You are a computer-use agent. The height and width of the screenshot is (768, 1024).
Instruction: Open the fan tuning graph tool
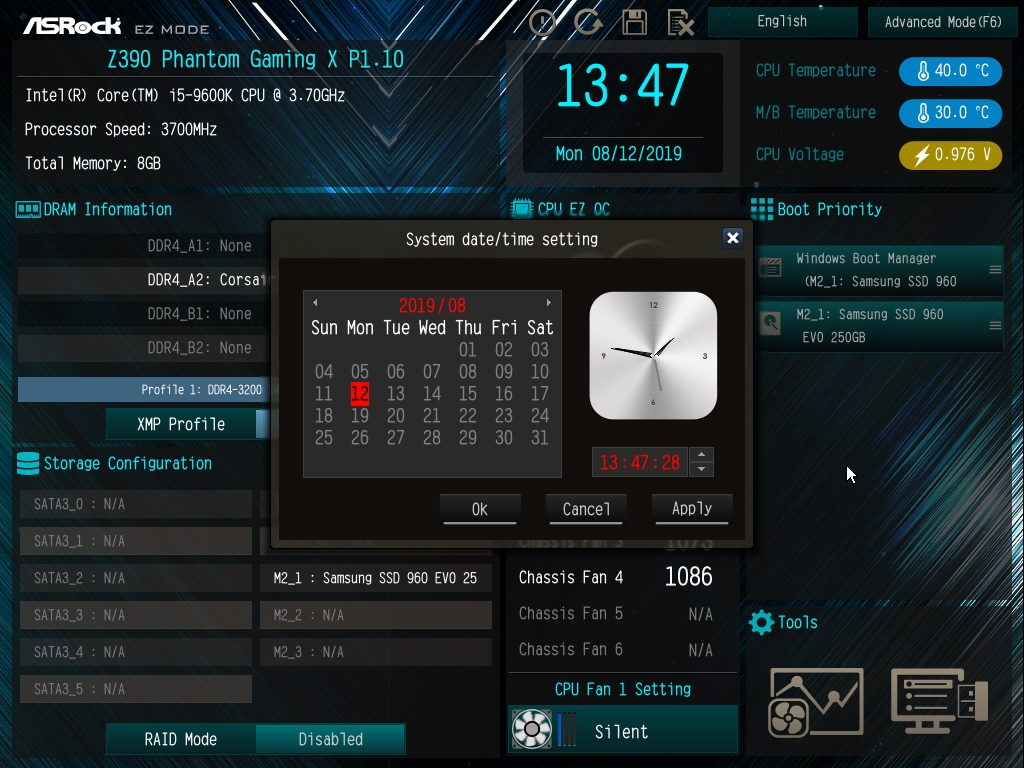(816, 702)
